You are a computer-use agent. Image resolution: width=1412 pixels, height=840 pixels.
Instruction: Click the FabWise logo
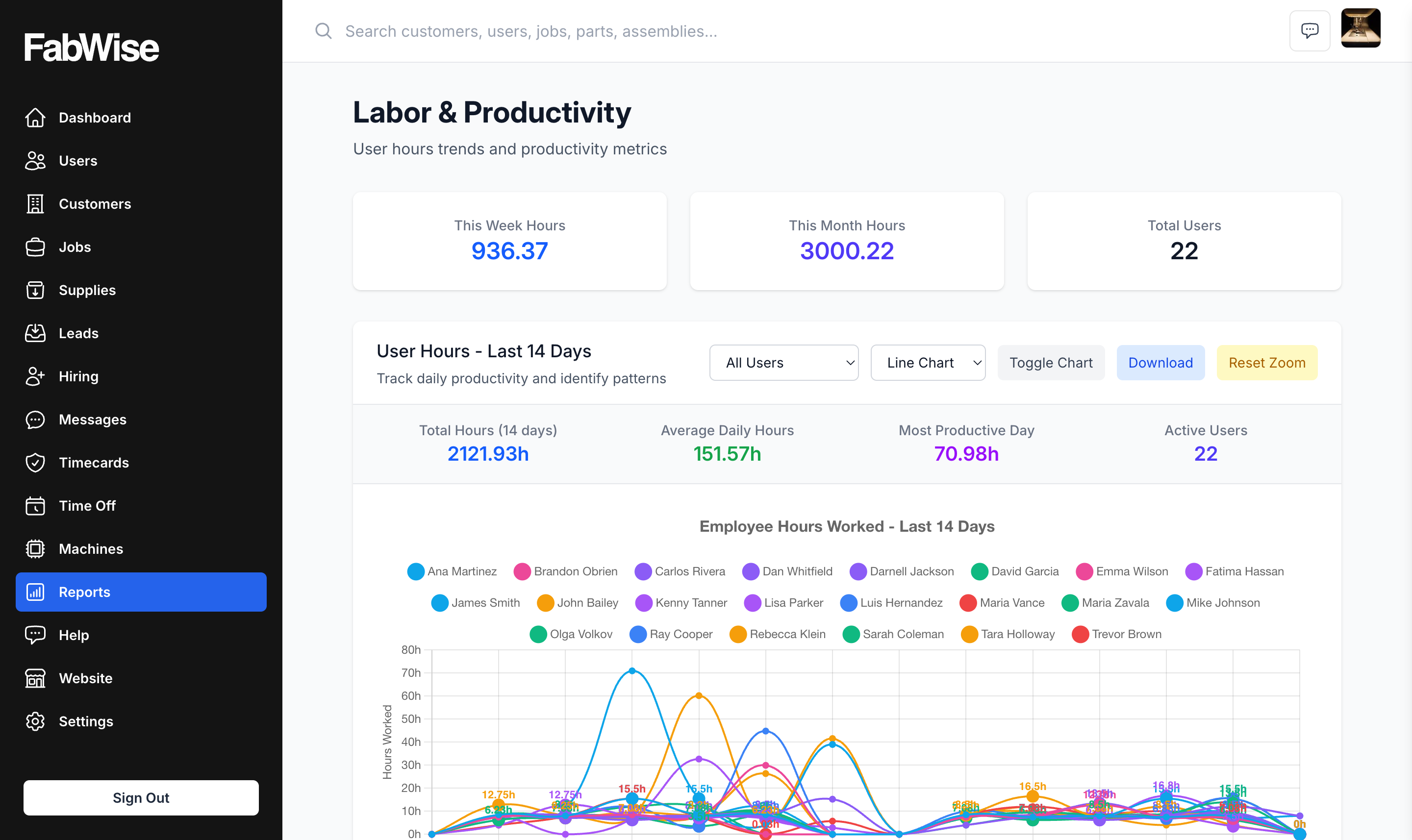point(92,47)
